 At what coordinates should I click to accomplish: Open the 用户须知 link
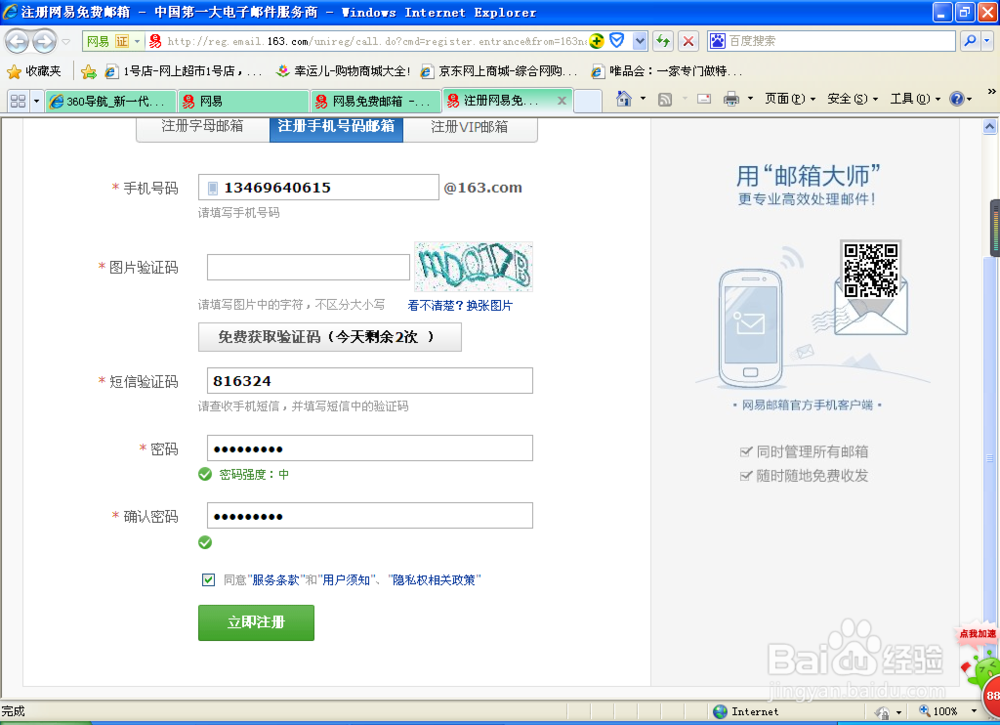346,580
